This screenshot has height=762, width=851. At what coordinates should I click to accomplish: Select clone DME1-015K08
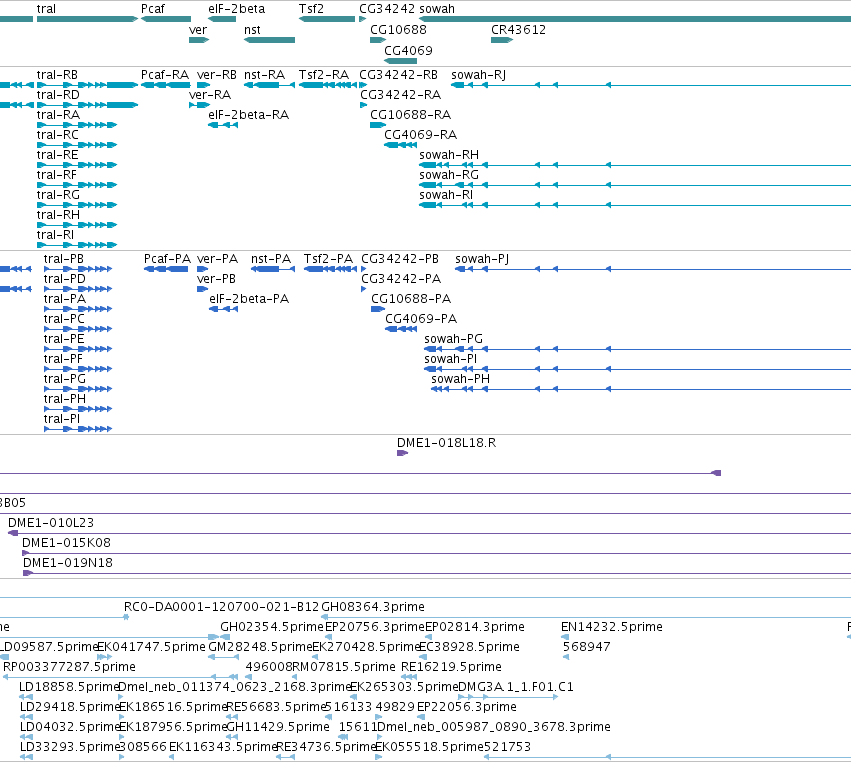pyautogui.click(x=66, y=543)
